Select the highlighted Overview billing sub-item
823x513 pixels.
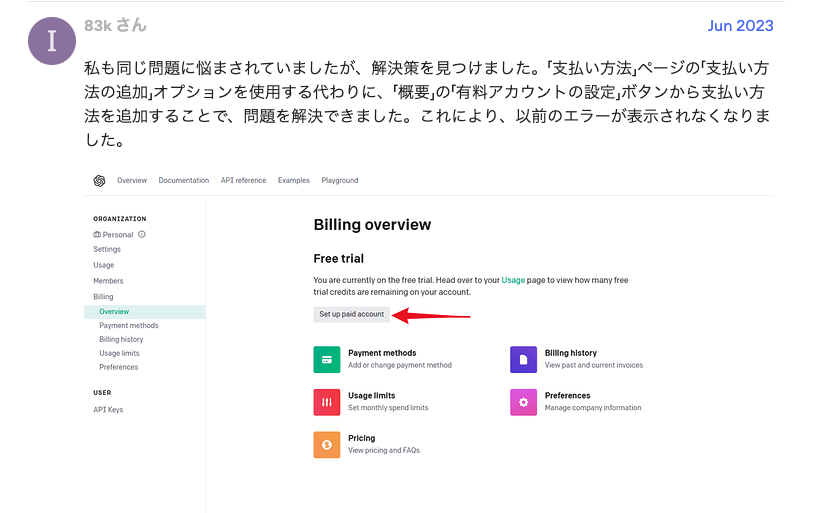tap(144, 312)
